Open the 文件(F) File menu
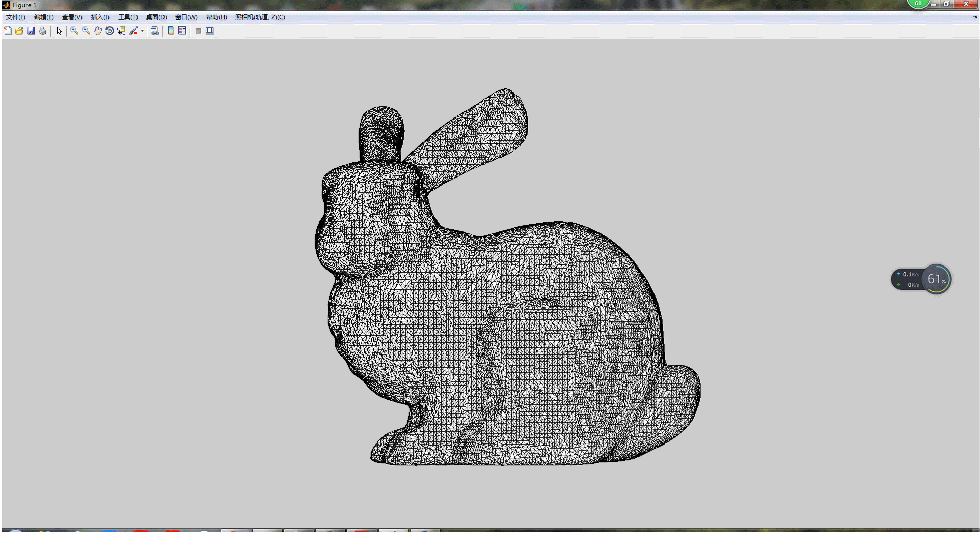 [15, 18]
